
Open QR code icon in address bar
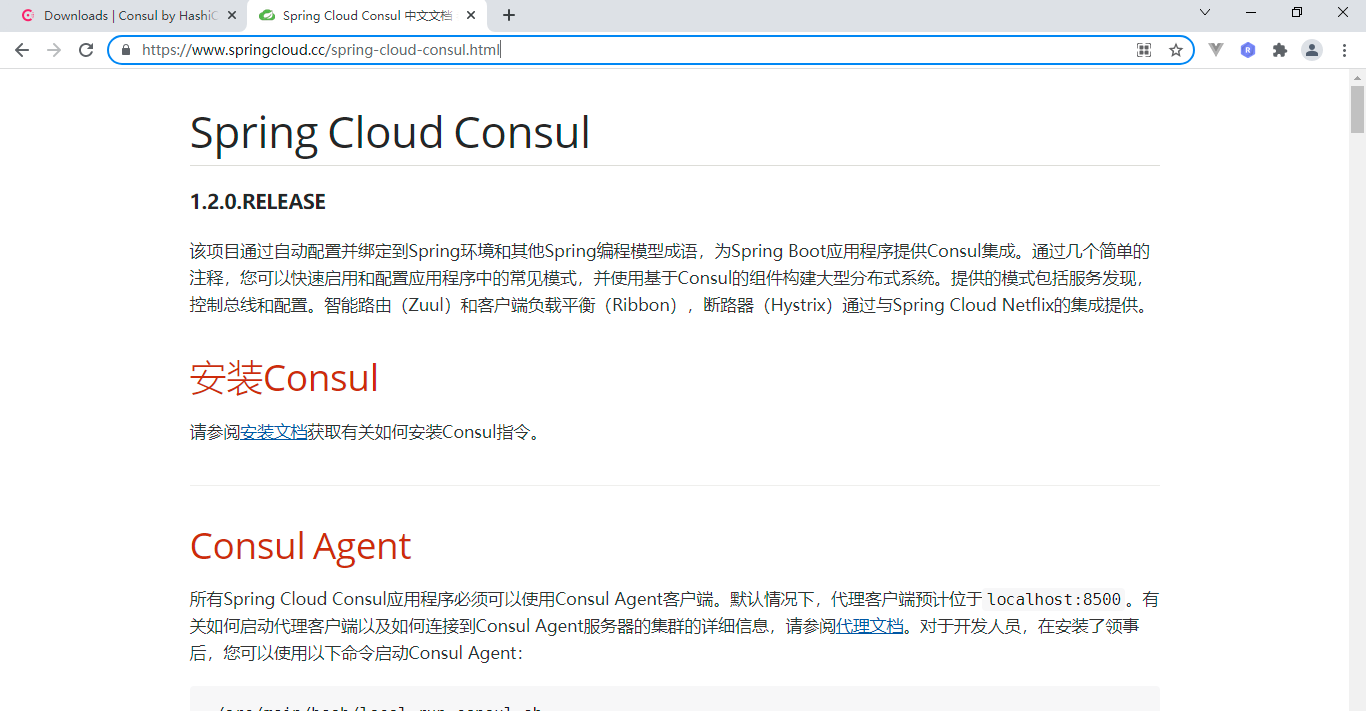(x=1144, y=50)
